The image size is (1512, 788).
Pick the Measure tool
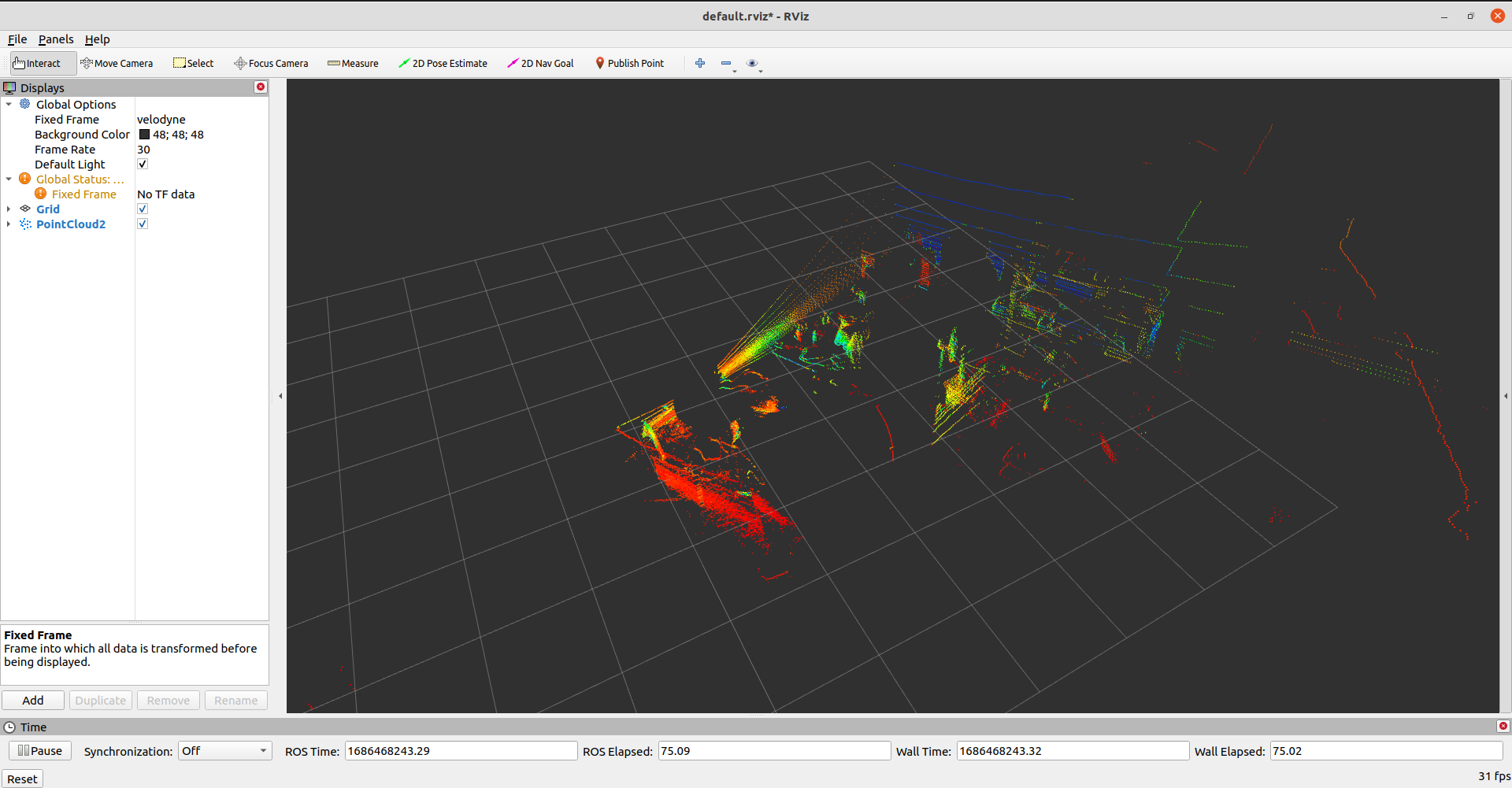tap(353, 63)
